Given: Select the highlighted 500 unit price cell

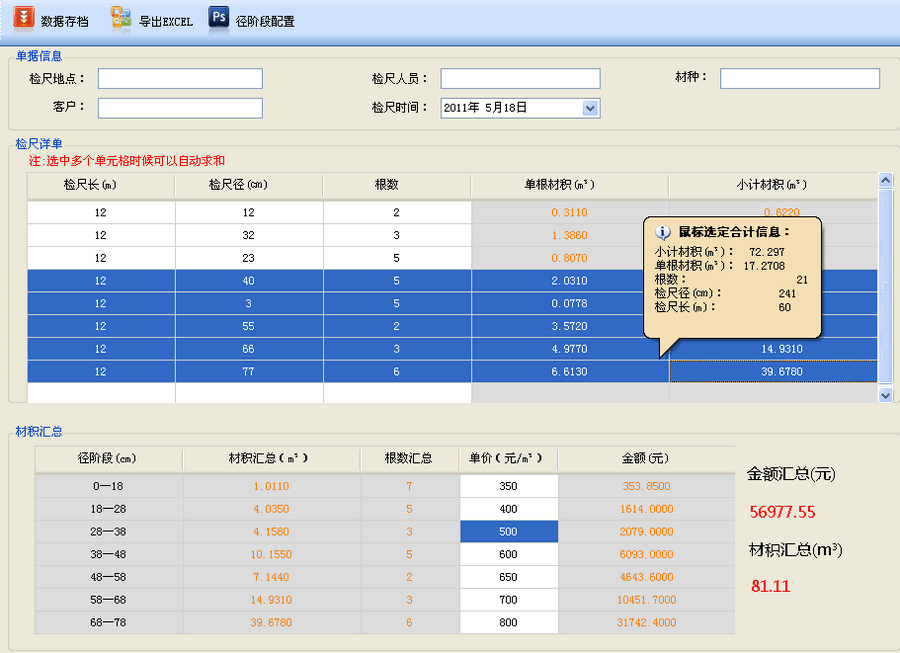Looking at the screenshot, I should coord(508,531).
